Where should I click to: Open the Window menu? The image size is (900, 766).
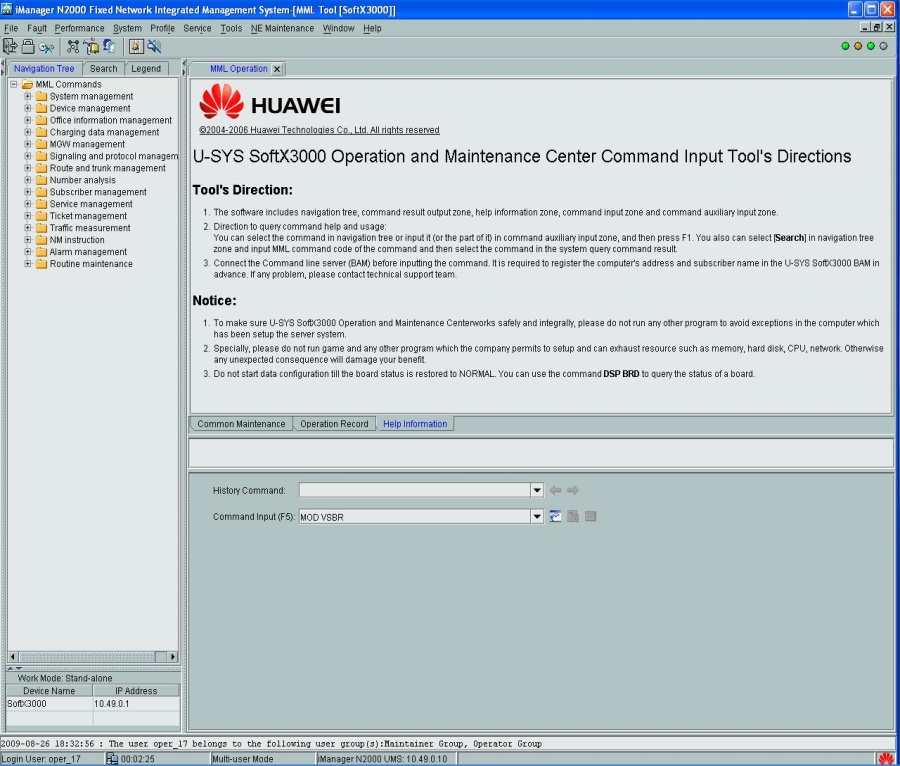pos(338,28)
